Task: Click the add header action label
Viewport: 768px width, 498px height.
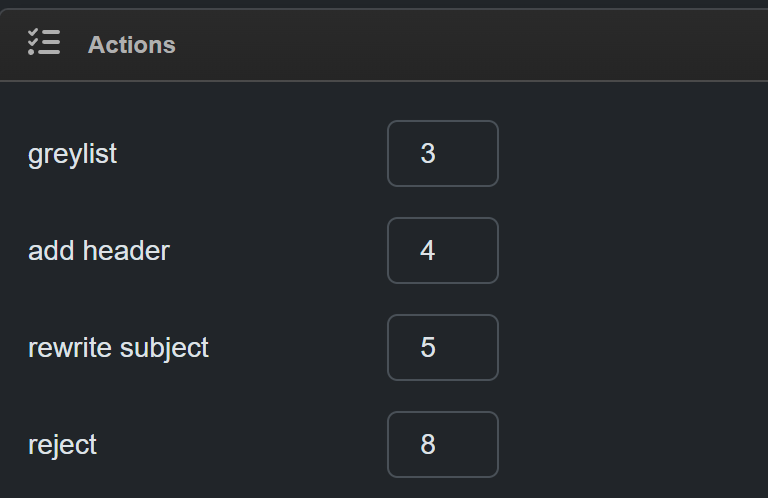Action: 99,251
